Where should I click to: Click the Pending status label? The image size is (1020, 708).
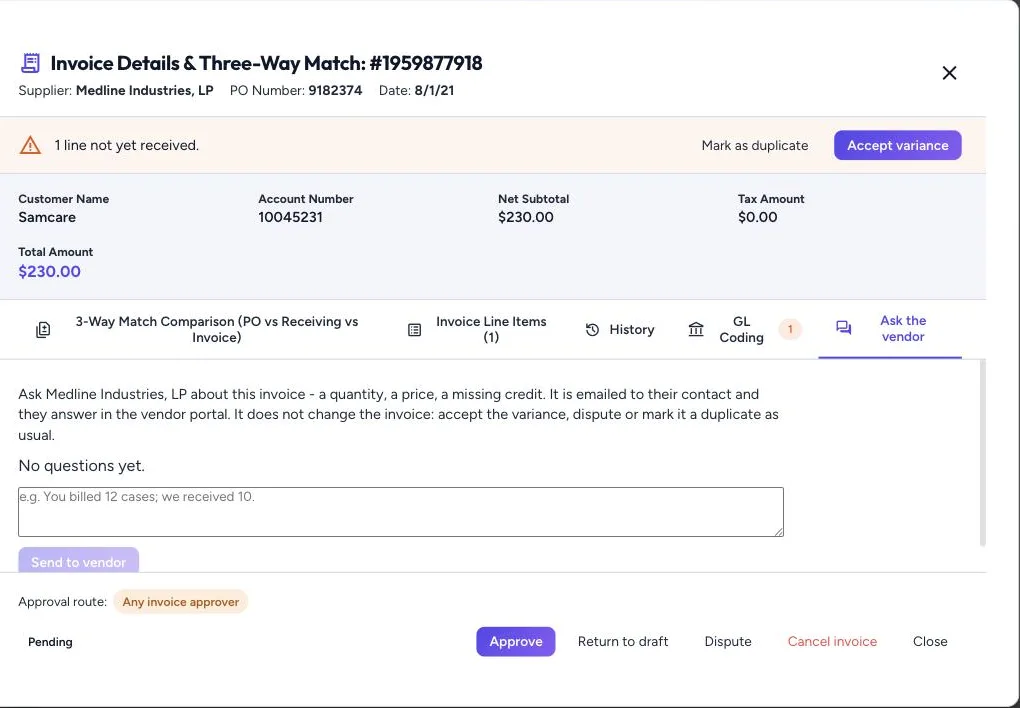click(50, 642)
